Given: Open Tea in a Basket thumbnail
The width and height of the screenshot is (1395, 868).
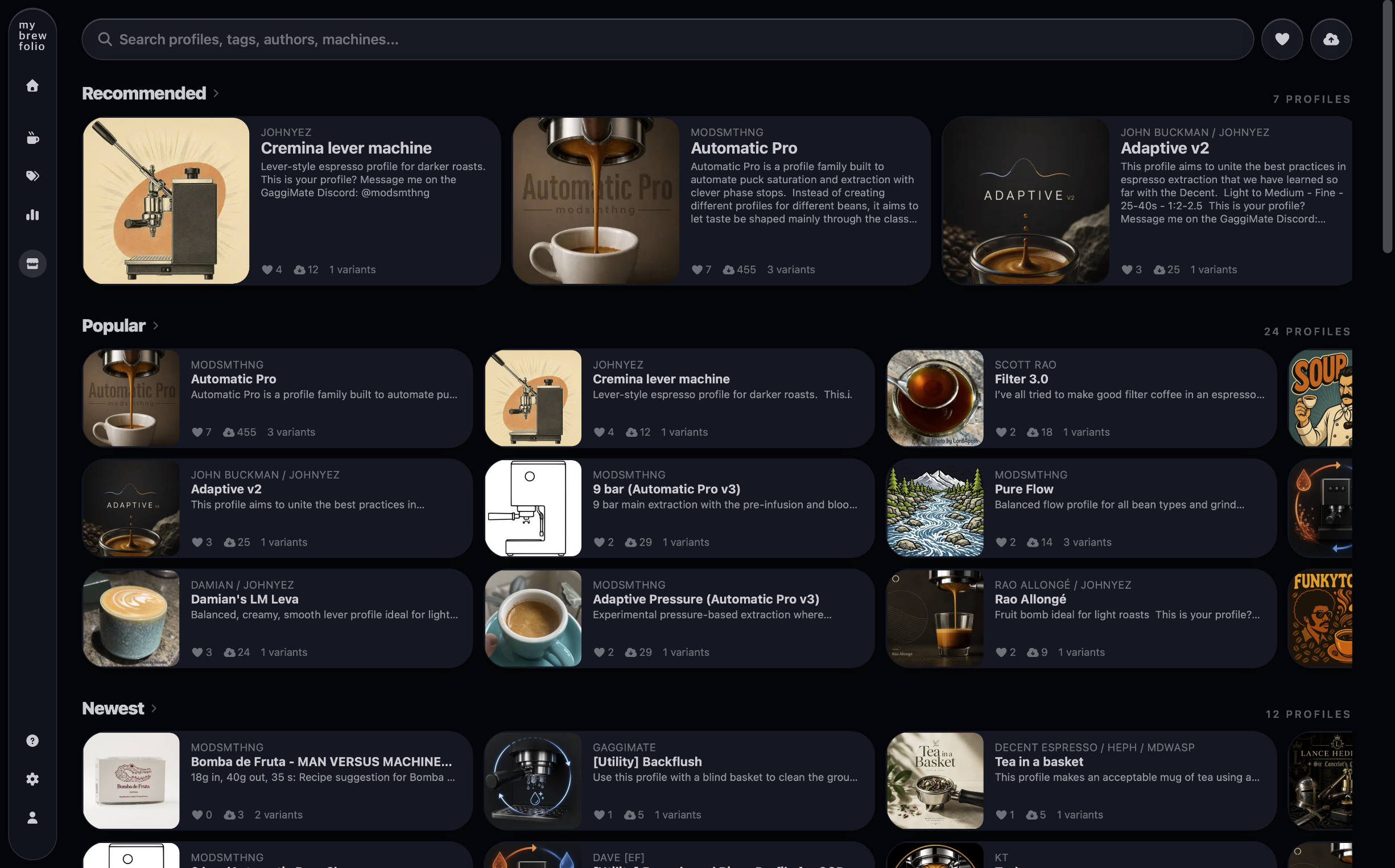Looking at the screenshot, I should (x=935, y=781).
